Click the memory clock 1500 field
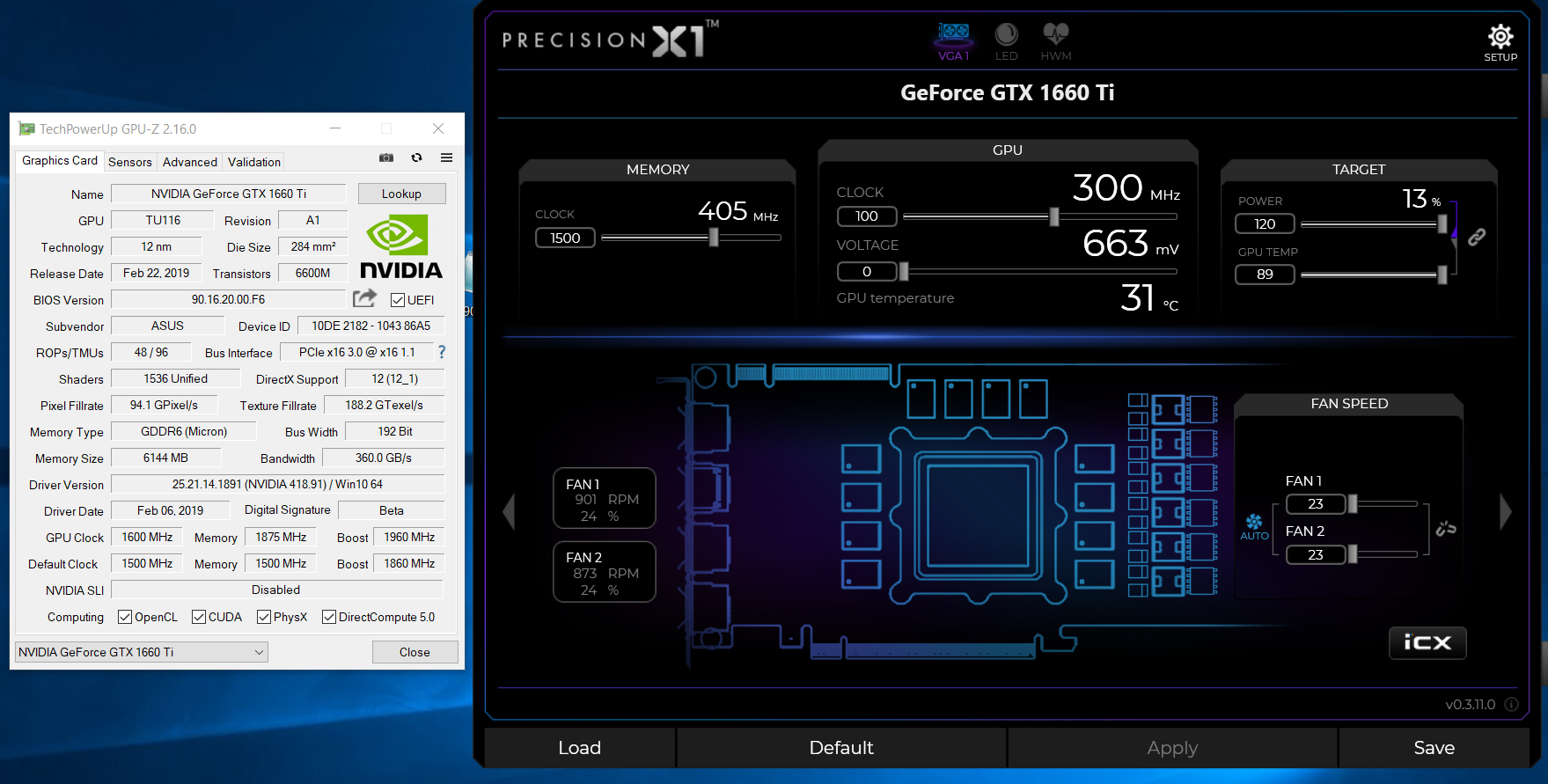 coord(565,238)
